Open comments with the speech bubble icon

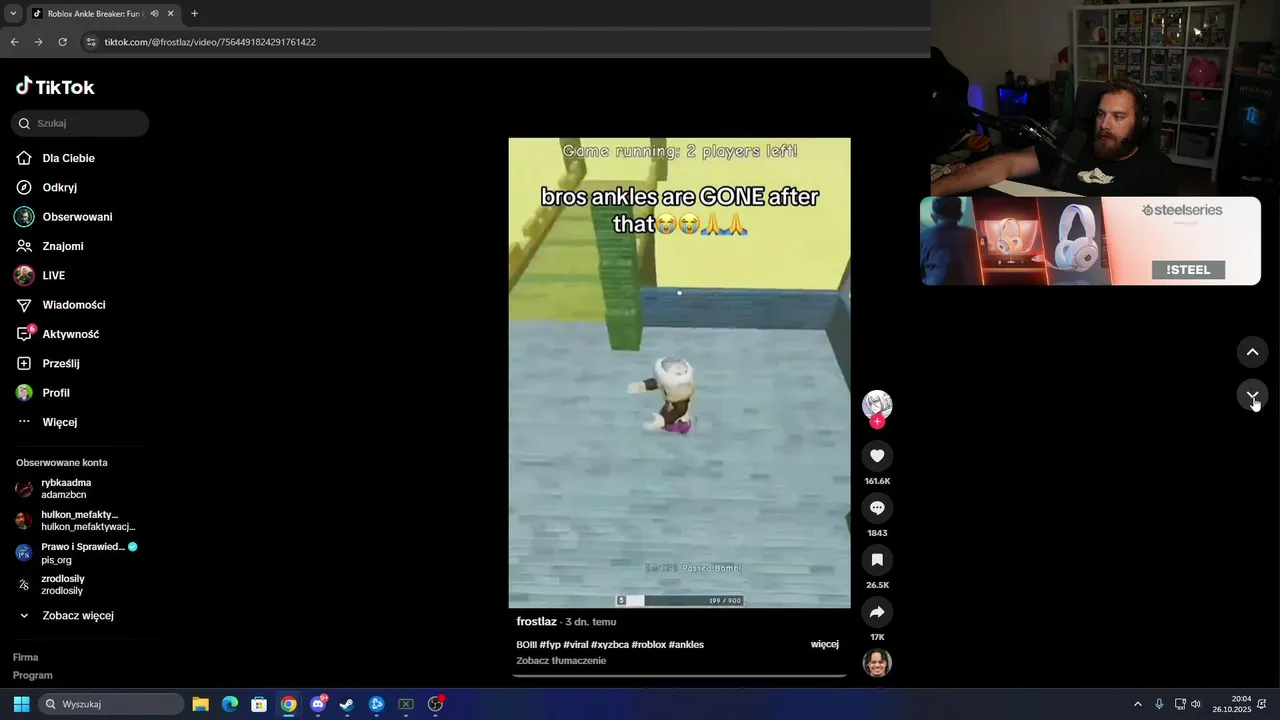(877, 508)
